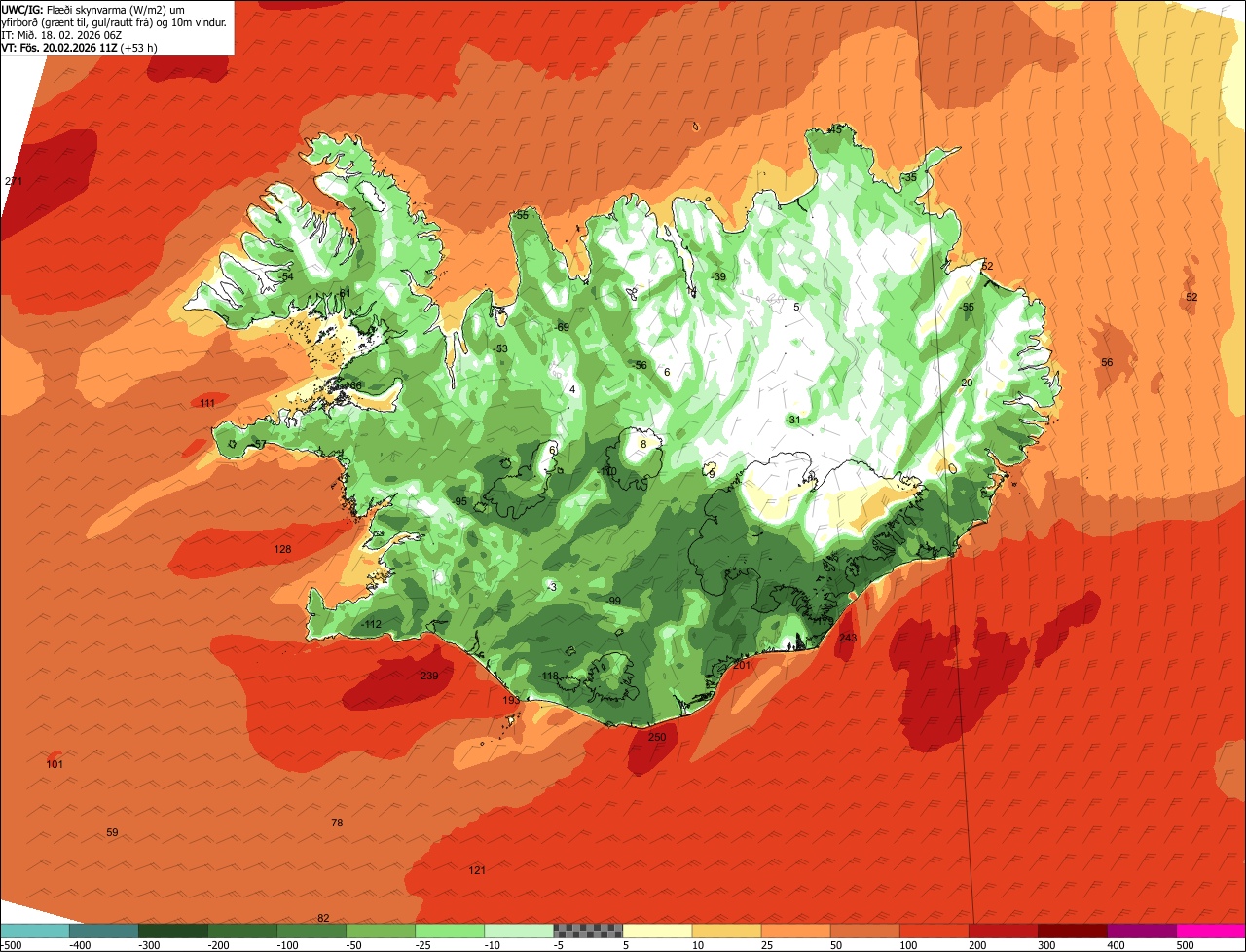This screenshot has width=1246, height=952.
Task: Select the dark orange 50 to 100 legend swatch
Action: point(864,931)
